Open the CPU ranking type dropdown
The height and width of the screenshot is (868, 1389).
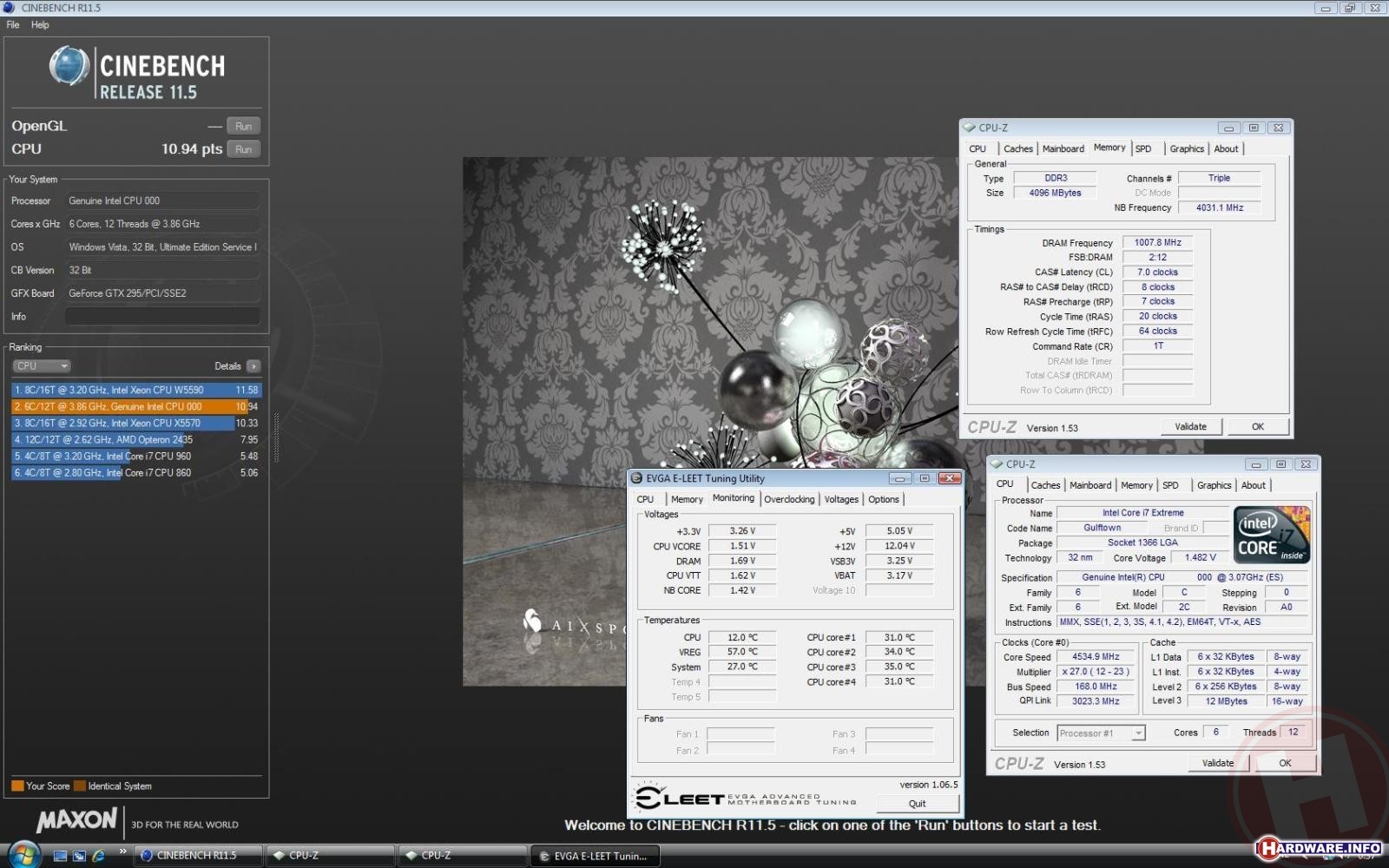point(41,366)
